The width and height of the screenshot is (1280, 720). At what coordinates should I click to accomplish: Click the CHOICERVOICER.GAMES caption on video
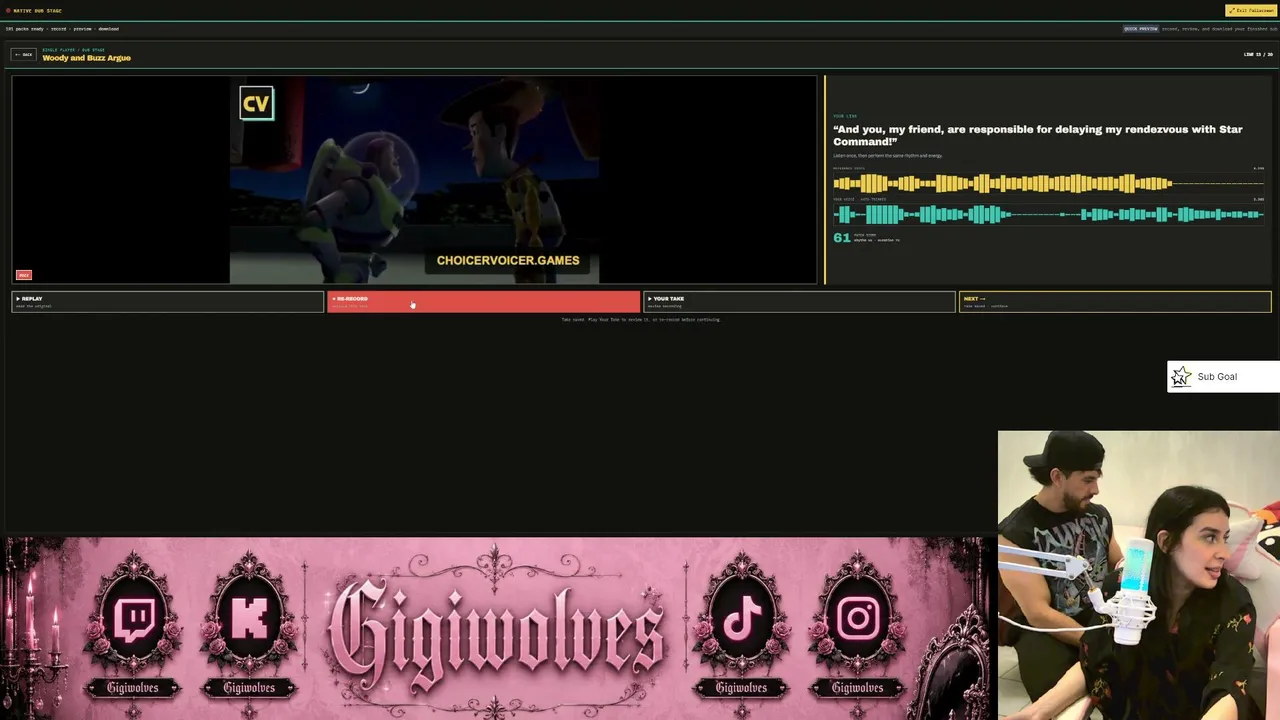[508, 260]
